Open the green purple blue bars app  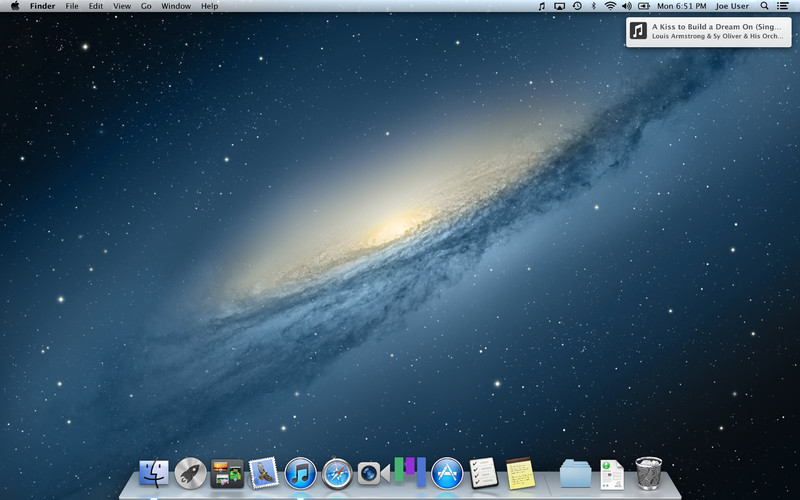point(410,471)
